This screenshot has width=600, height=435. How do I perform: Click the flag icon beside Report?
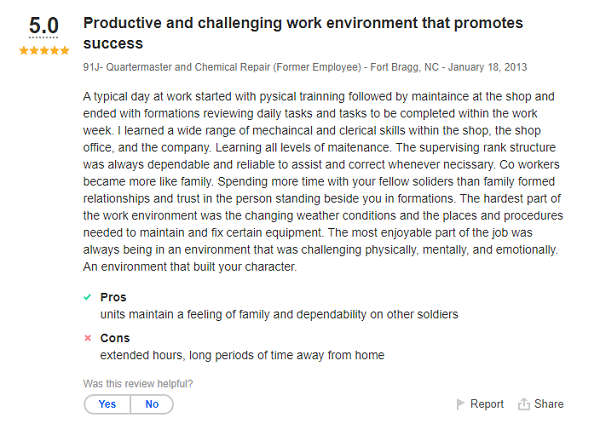click(460, 404)
